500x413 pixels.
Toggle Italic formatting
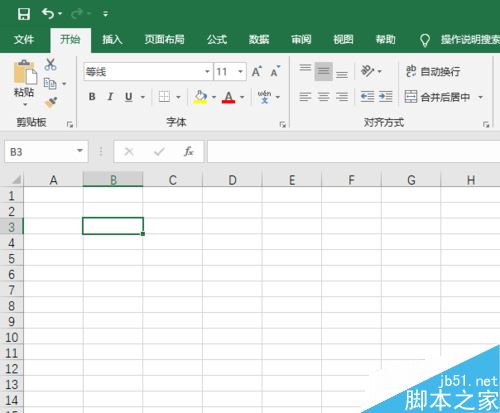click(x=110, y=97)
